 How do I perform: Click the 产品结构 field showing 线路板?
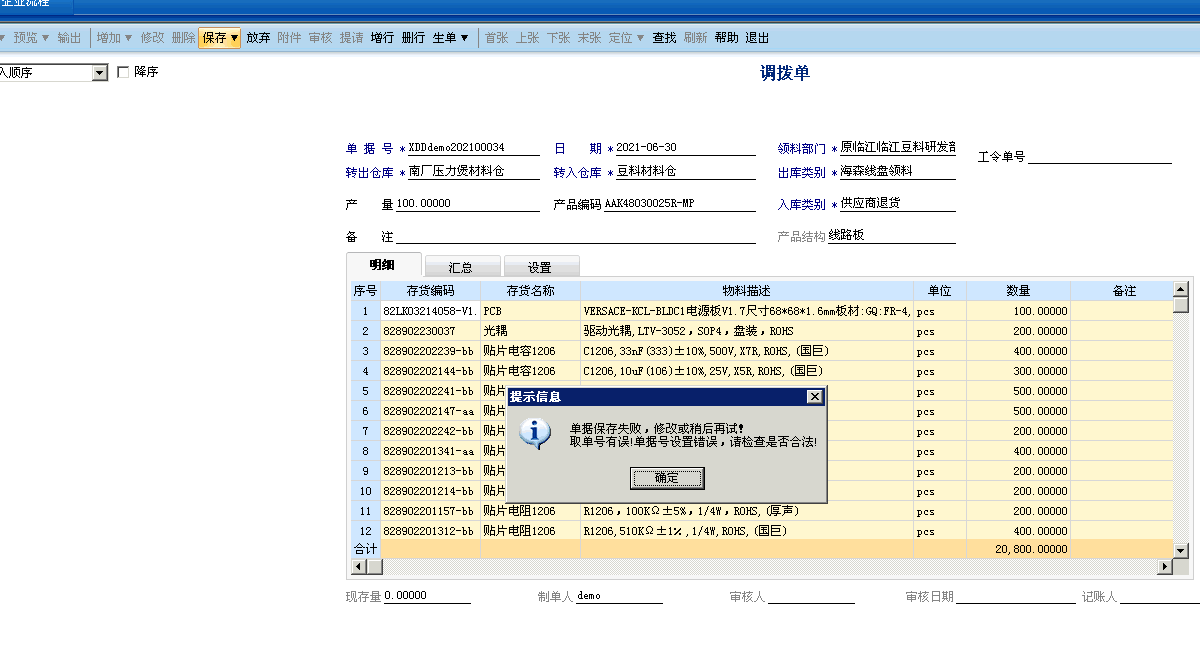892,236
